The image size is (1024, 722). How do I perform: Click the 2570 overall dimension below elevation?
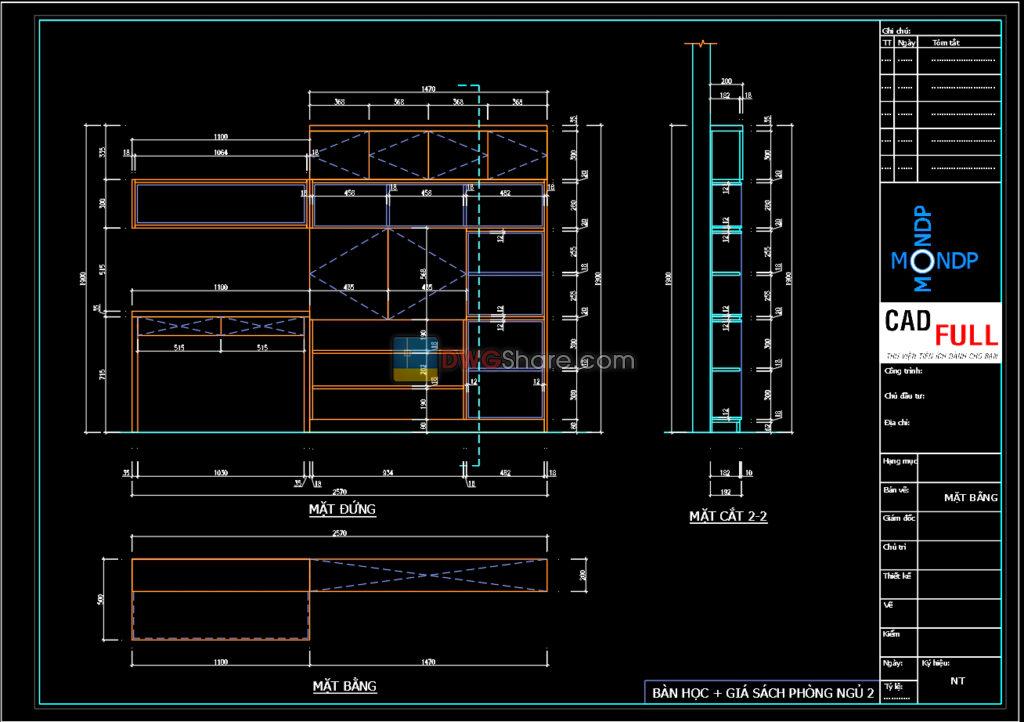coord(341,493)
